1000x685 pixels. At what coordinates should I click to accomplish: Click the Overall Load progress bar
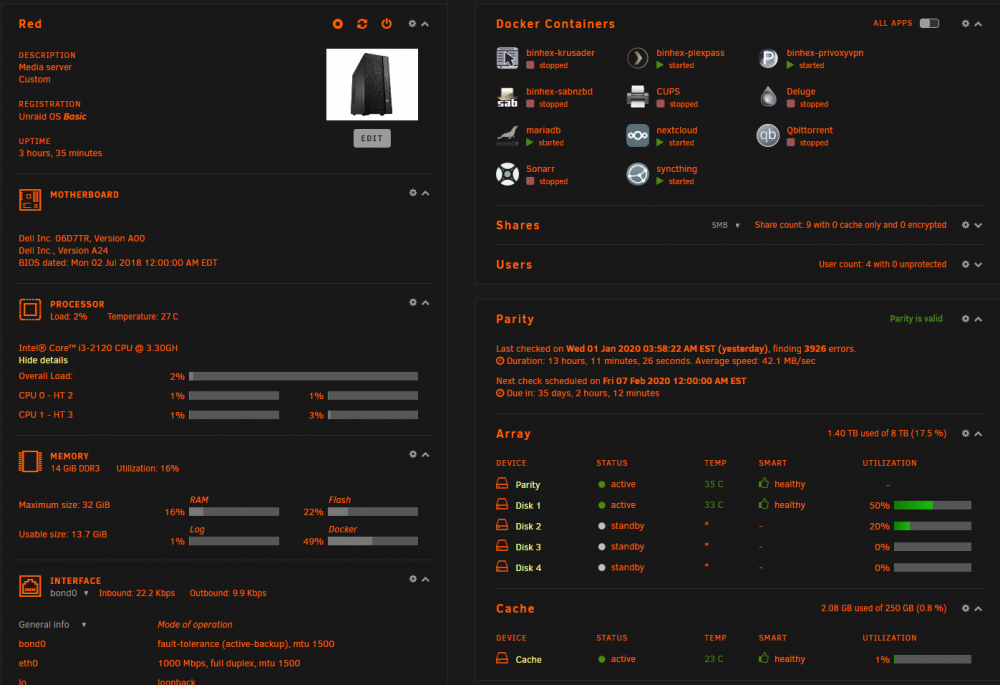[x=304, y=376]
